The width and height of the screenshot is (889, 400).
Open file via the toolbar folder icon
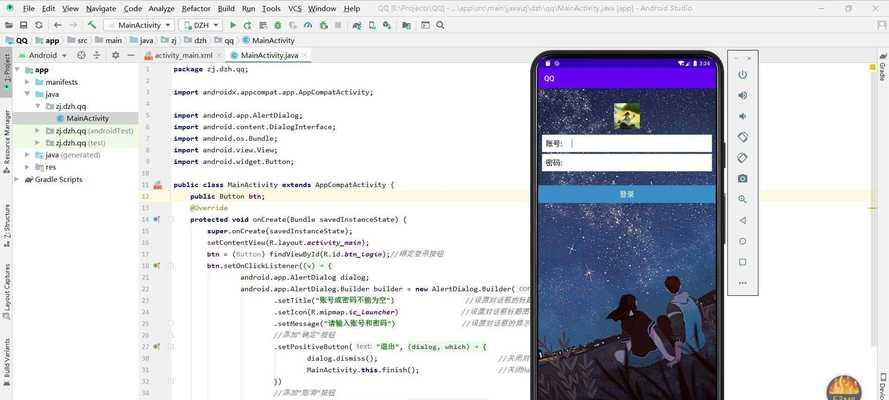click(9, 25)
